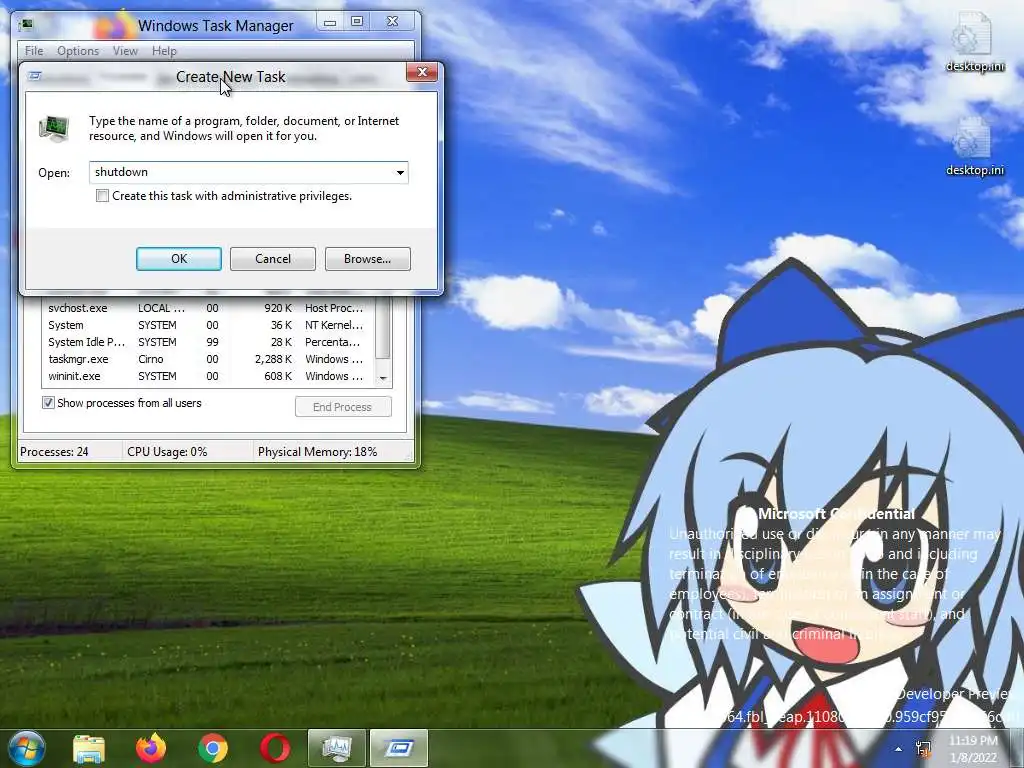
Task: Click the 'Percenta...' description cell
Action: point(332,342)
